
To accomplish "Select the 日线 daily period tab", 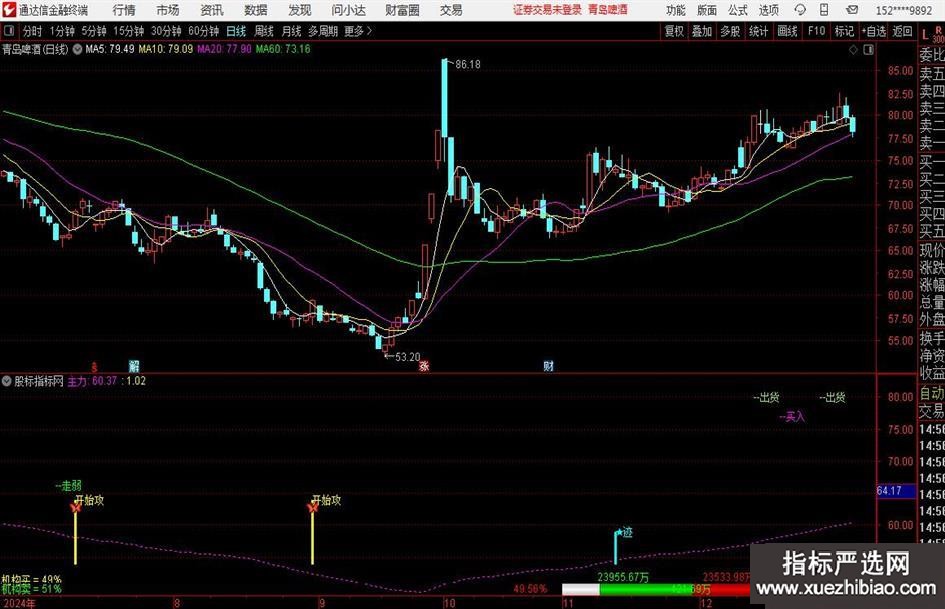I will (236, 31).
